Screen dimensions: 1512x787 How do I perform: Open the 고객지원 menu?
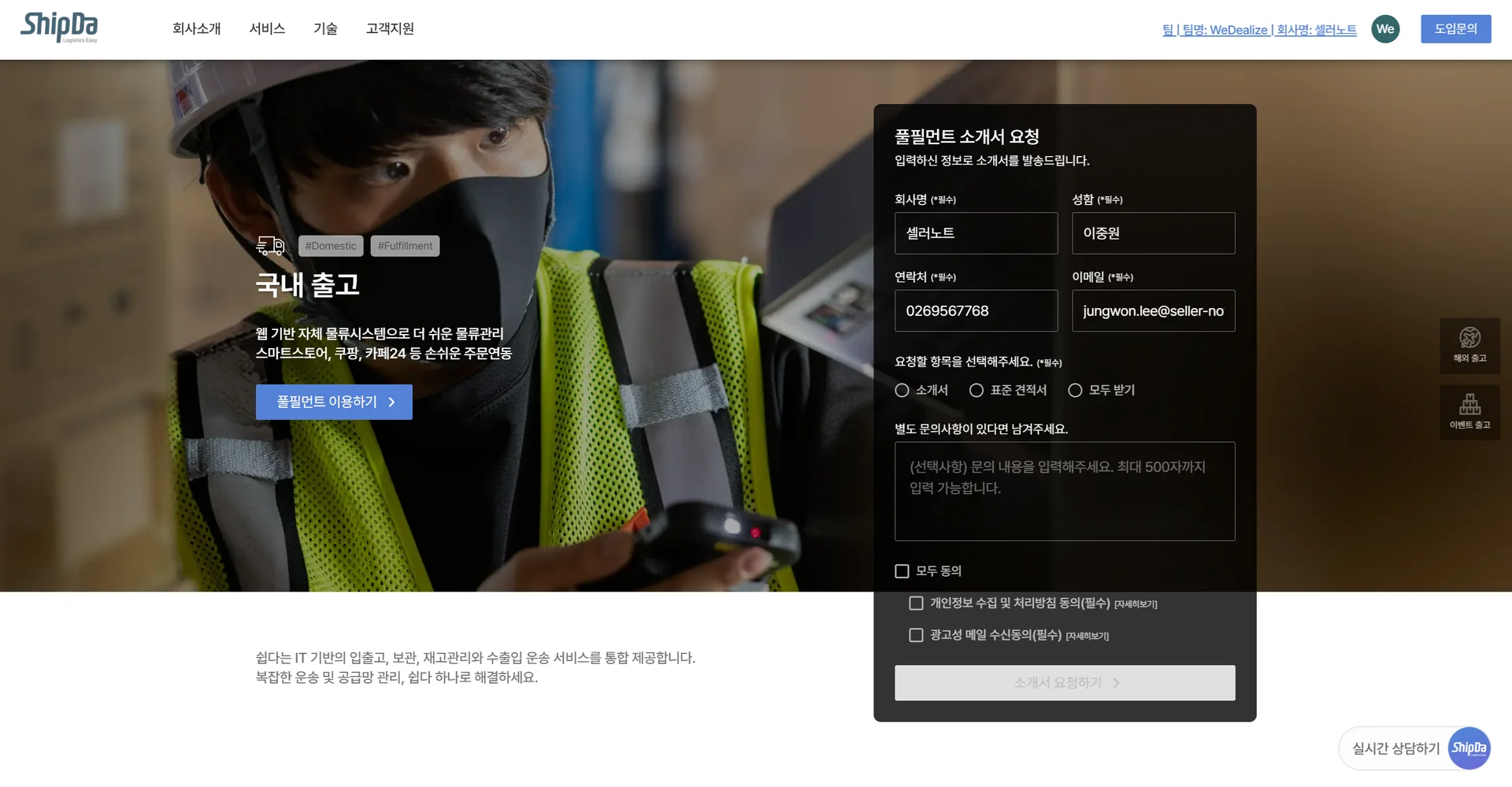389,28
